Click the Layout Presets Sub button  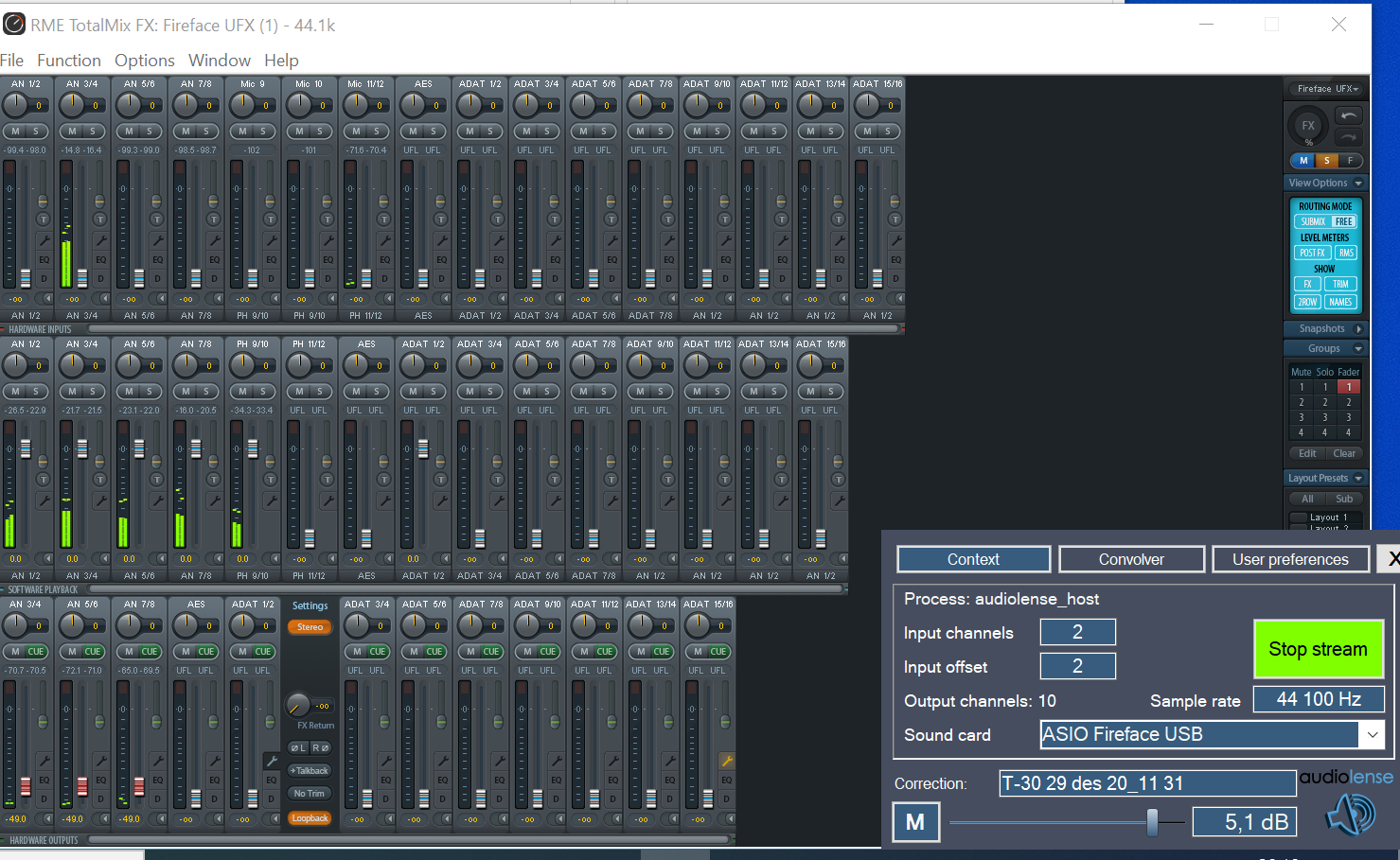point(1344,499)
